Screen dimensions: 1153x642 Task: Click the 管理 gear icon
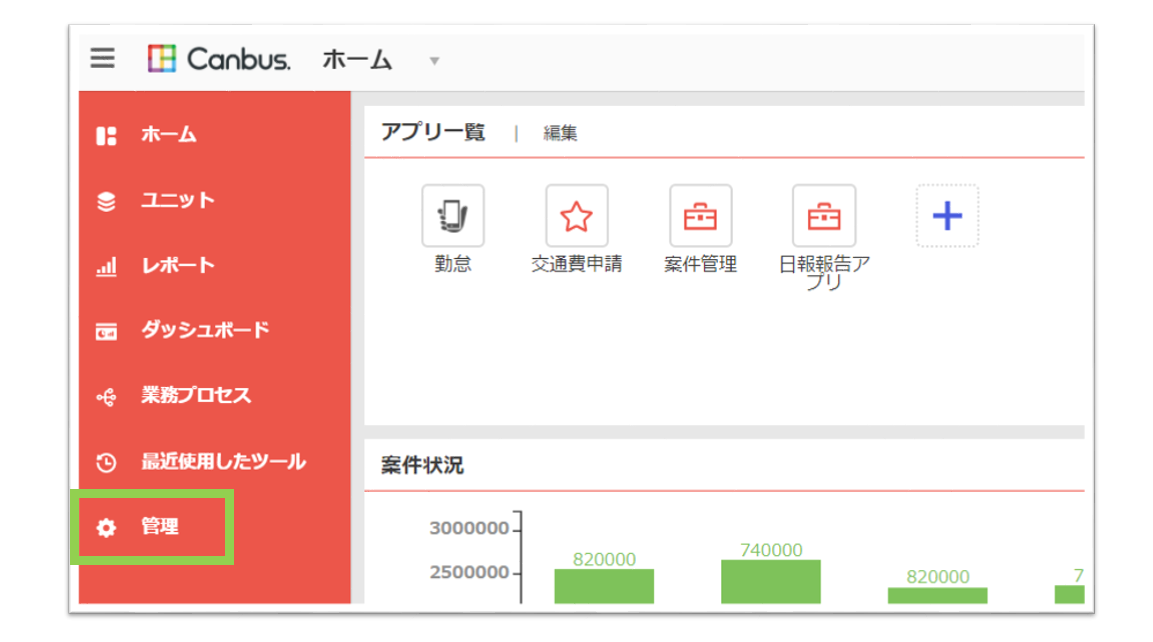(x=106, y=527)
